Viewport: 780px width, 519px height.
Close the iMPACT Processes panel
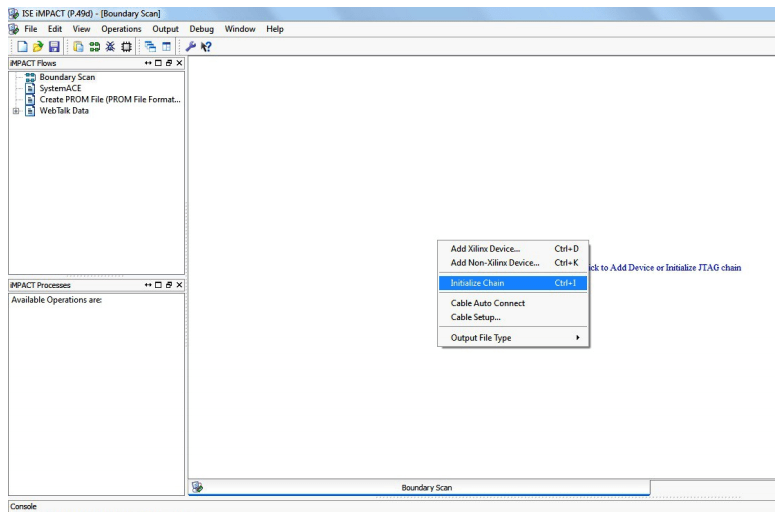179,285
